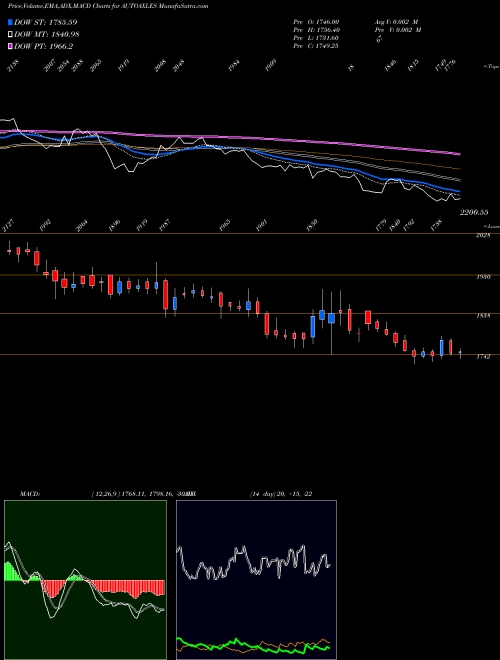Click the first candlestick on the price chart
500x660 pixels.
[9, 248]
